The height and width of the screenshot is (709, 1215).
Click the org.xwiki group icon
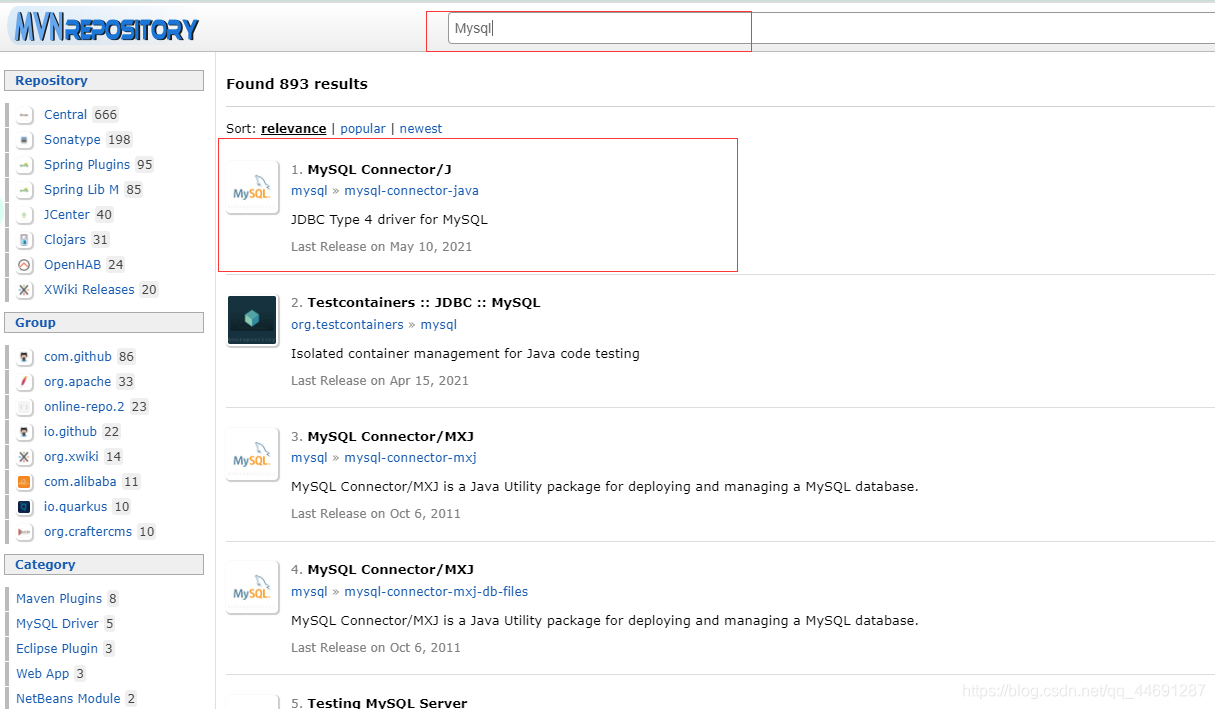click(x=25, y=457)
